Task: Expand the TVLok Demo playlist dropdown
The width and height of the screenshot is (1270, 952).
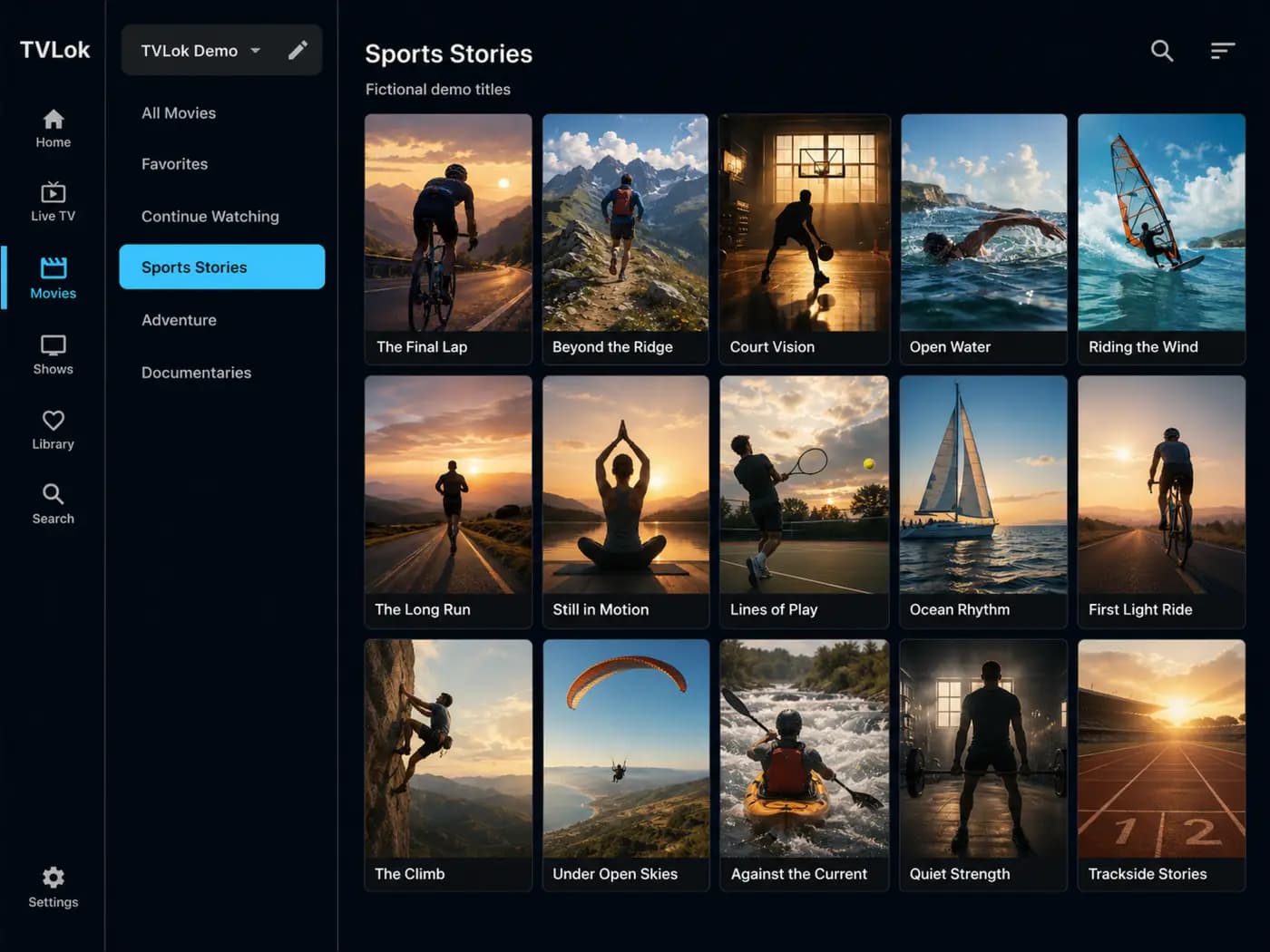Action: tap(201, 51)
